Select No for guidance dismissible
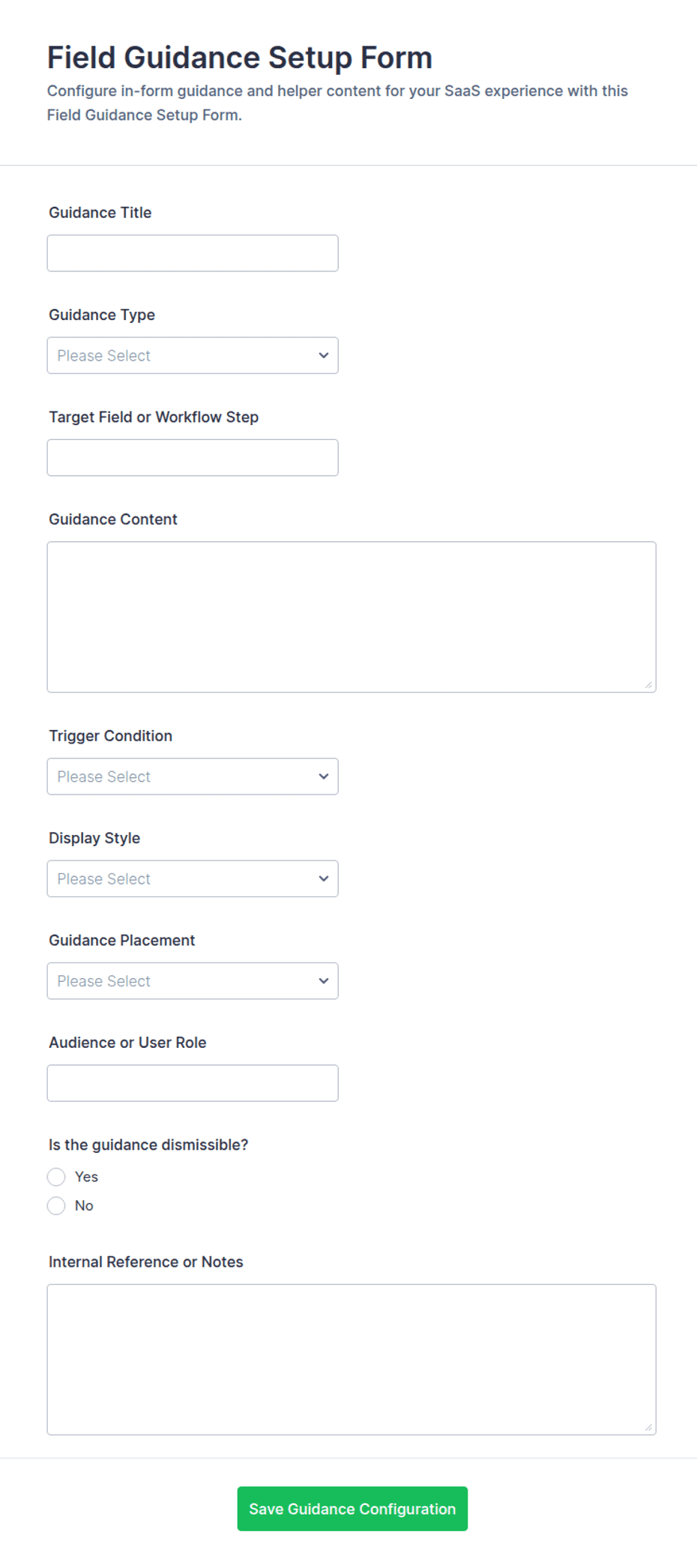Screen dimensions: 697x1568 tap(56, 1205)
